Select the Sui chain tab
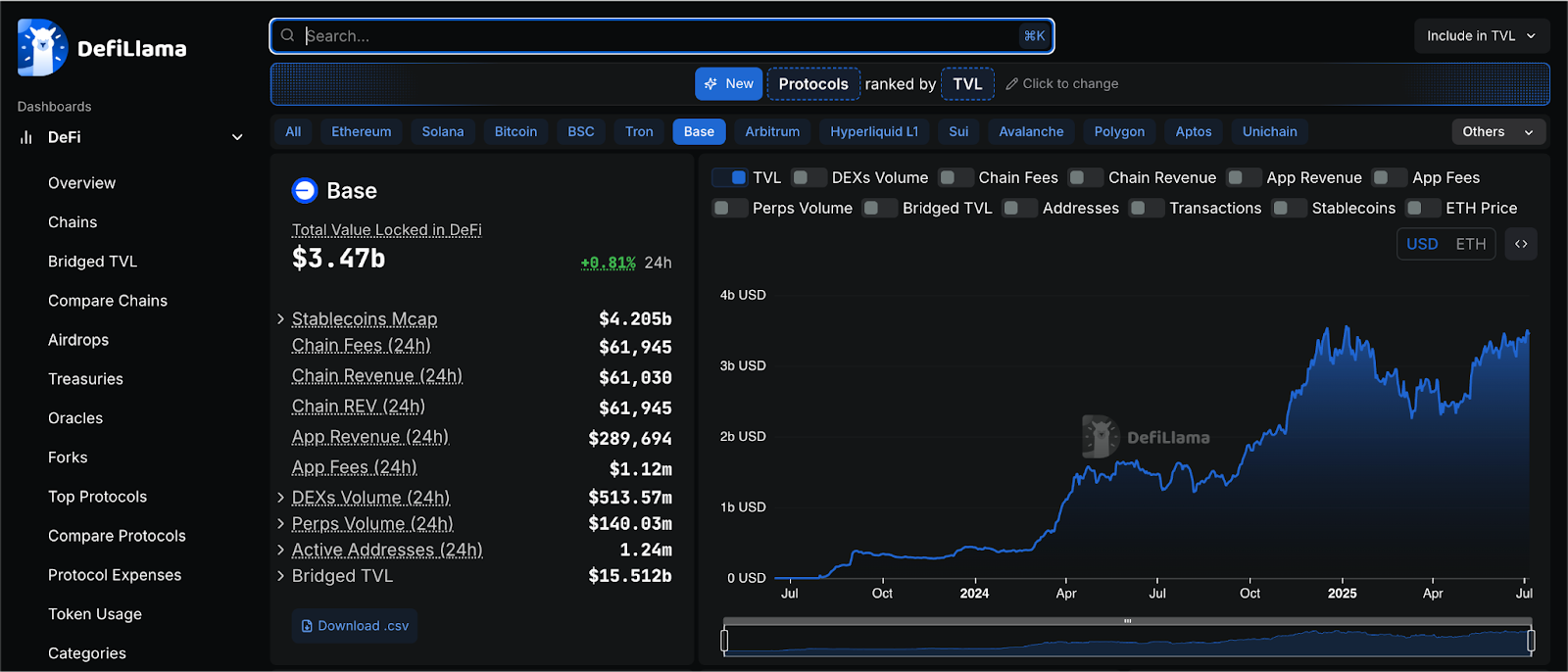The height and width of the screenshot is (672, 1568). pos(958,131)
